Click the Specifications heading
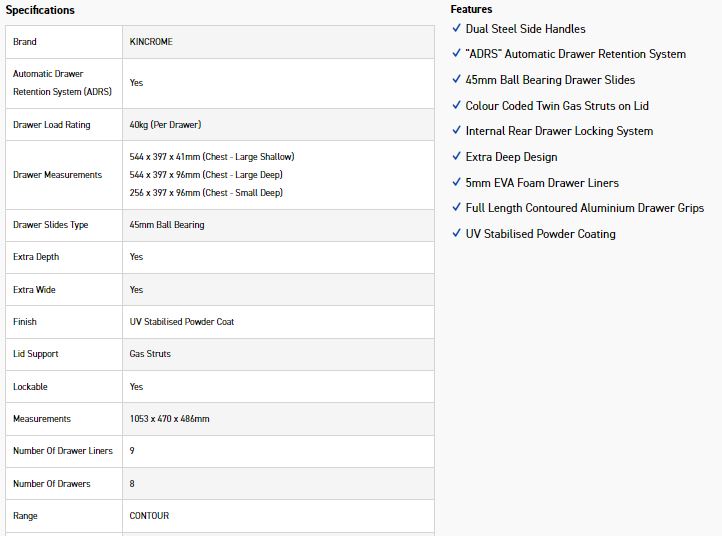Viewport: 722px width, 536px height. (x=40, y=10)
